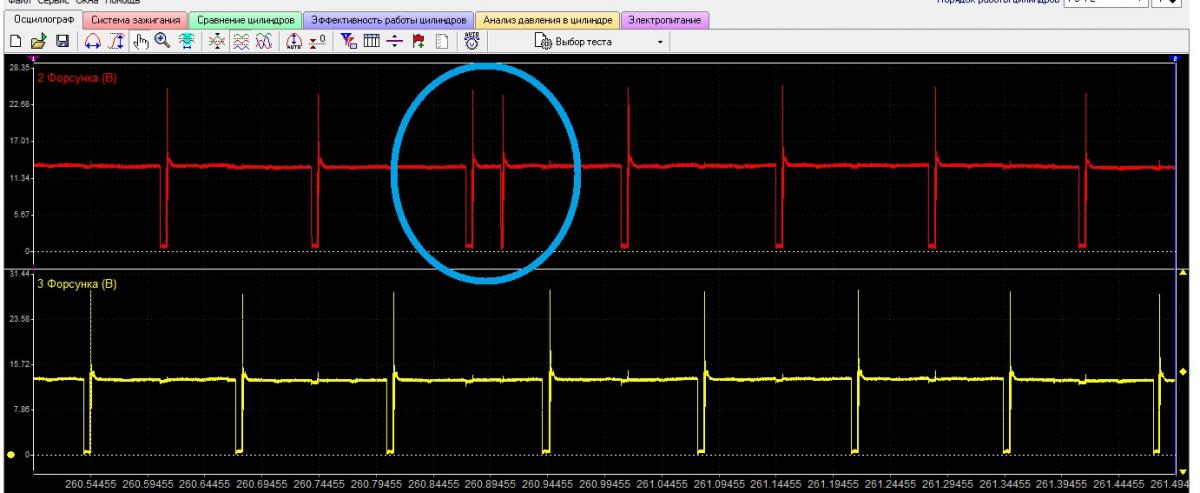The image size is (1200, 493).
Task: Click the 5.67 value on red channel scale
Action: click(x=21, y=214)
